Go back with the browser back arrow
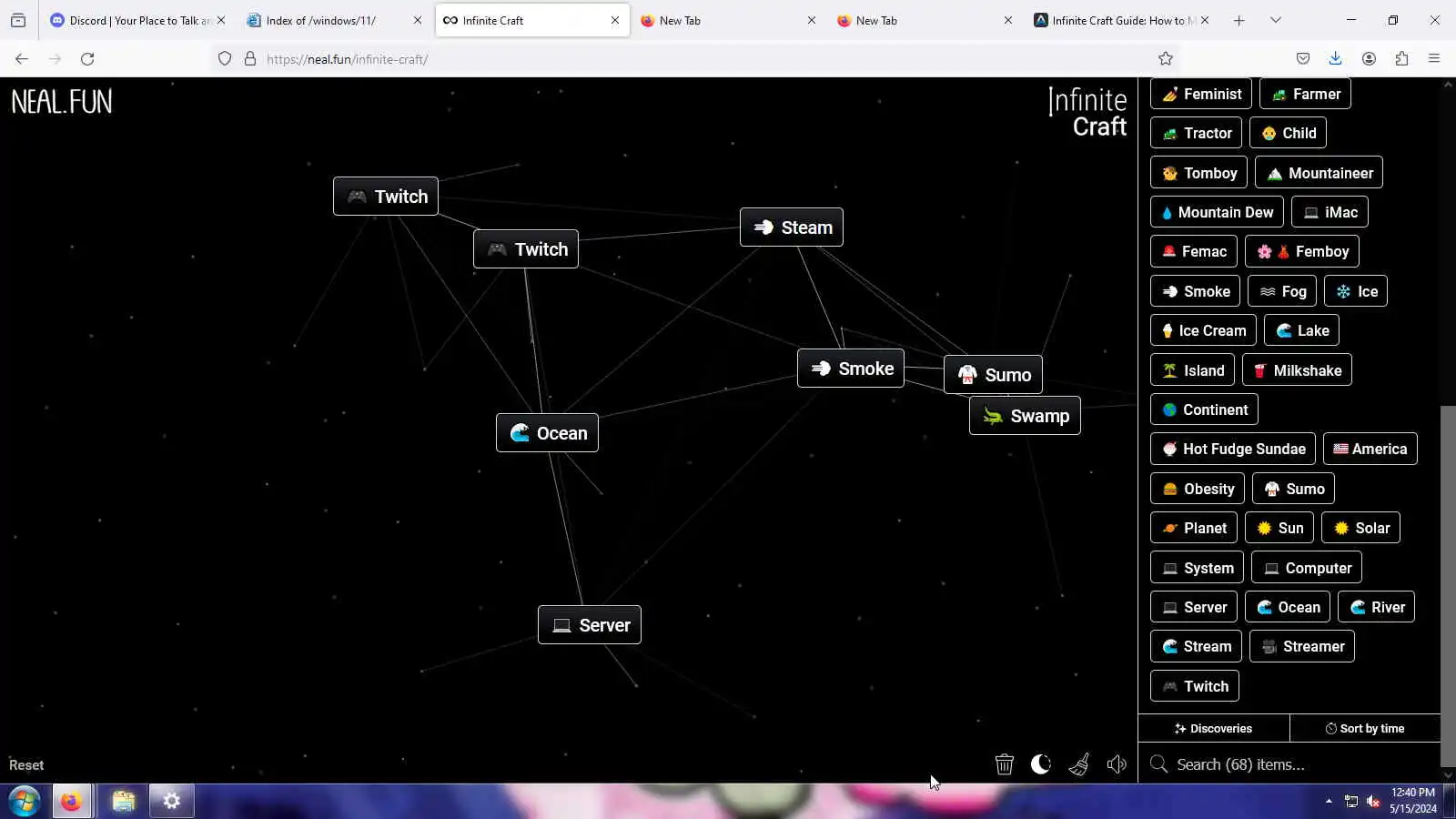Viewport: 1456px width, 819px height. pyautogui.click(x=22, y=59)
